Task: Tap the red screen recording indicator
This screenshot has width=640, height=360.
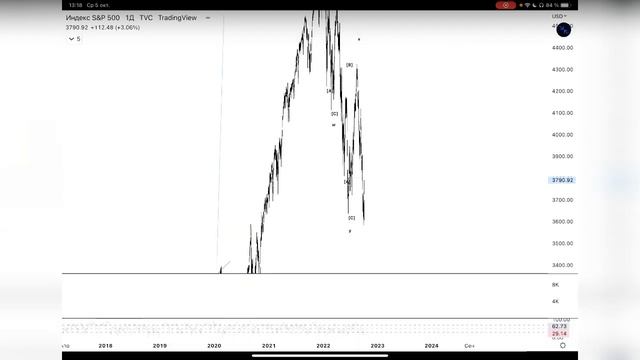Action: pyautogui.click(x=506, y=5)
